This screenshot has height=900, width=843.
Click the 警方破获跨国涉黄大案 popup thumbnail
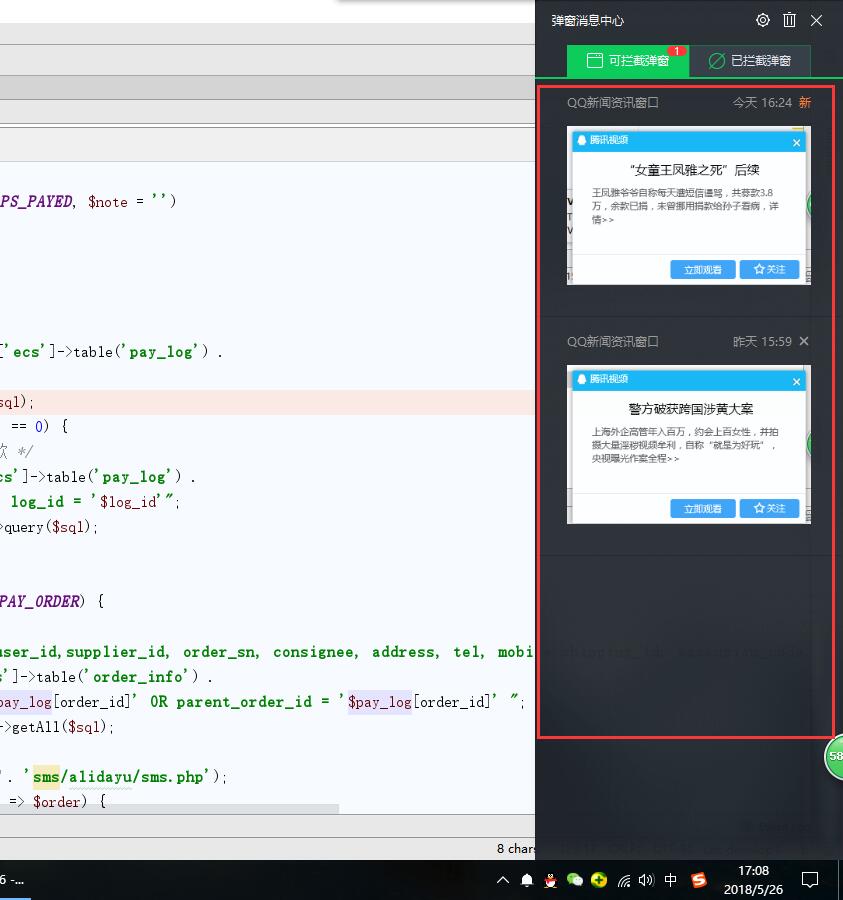(688, 444)
